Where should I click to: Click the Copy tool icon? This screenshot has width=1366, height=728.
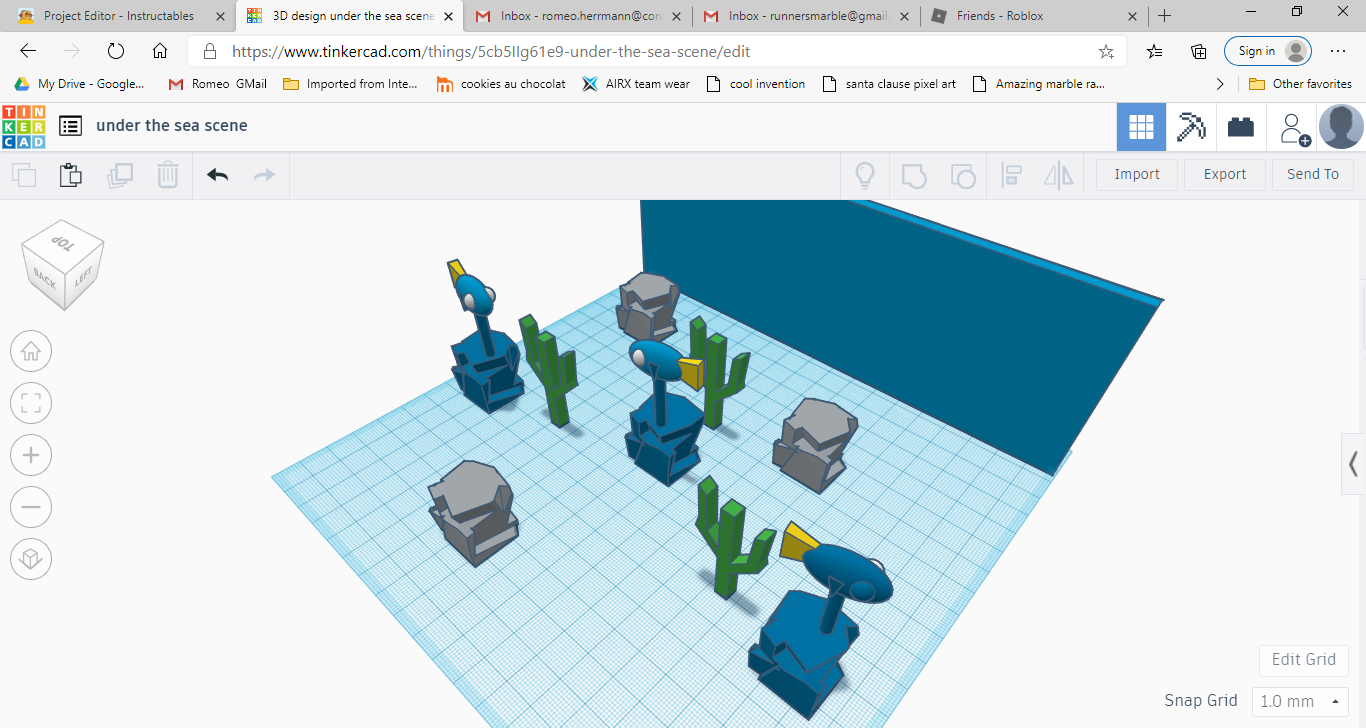click(24, 175)
